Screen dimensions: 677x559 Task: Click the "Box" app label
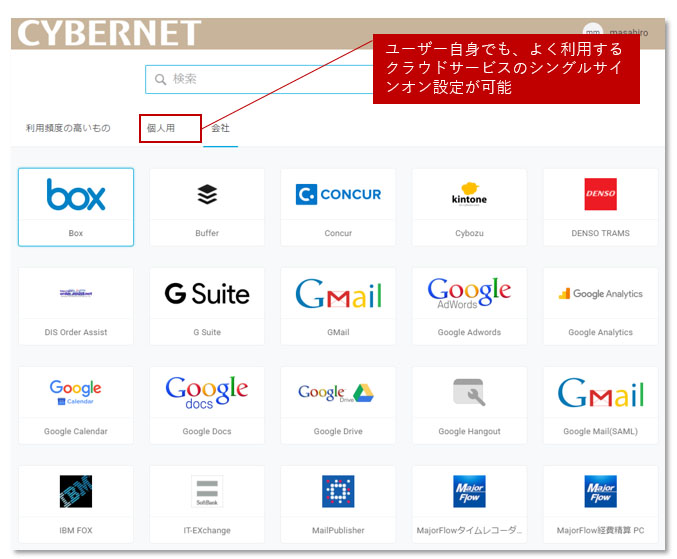click(76, 233)
